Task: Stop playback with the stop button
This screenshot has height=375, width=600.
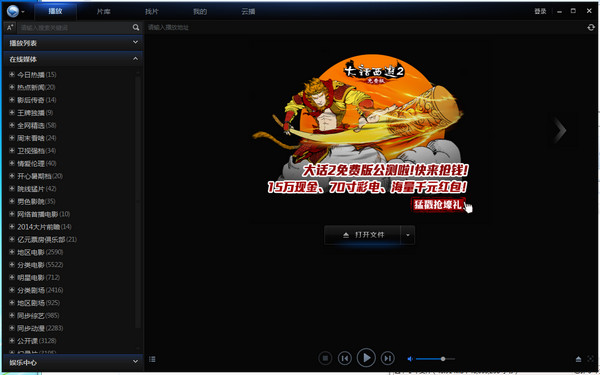Action: point(325,358)
